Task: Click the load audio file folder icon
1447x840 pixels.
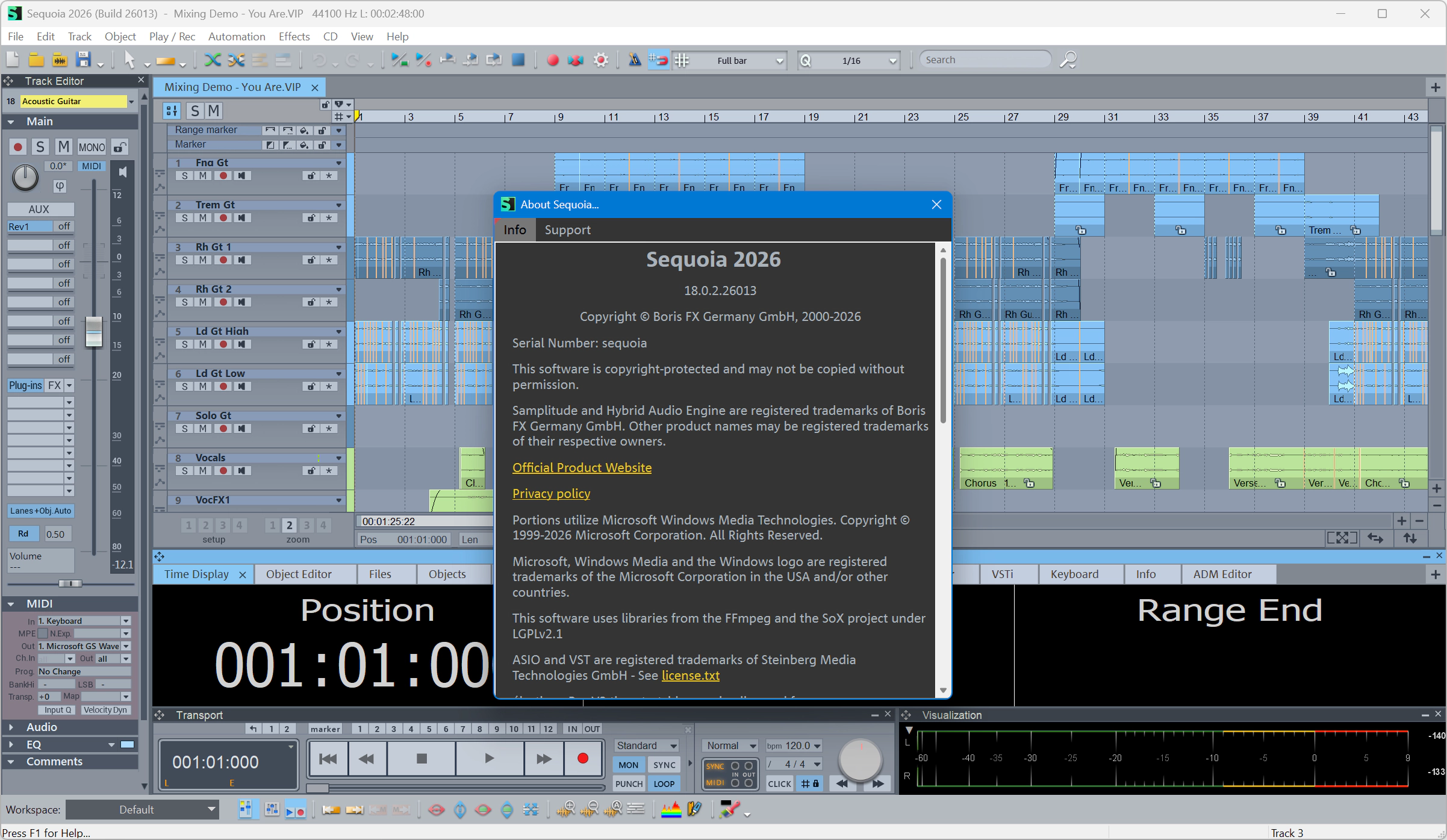Action: pyautogui.click(x=60, y=60)
